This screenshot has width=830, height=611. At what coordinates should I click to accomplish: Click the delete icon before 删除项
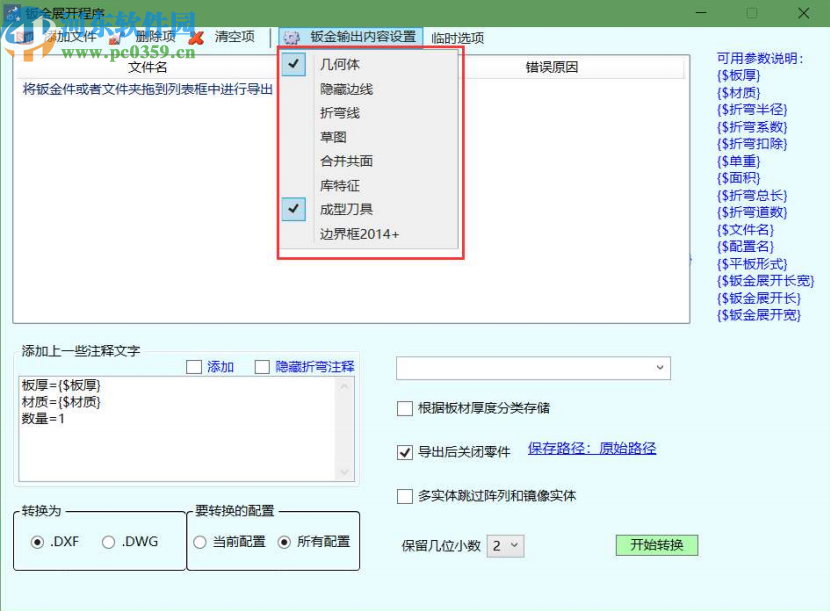click(115, 38)
